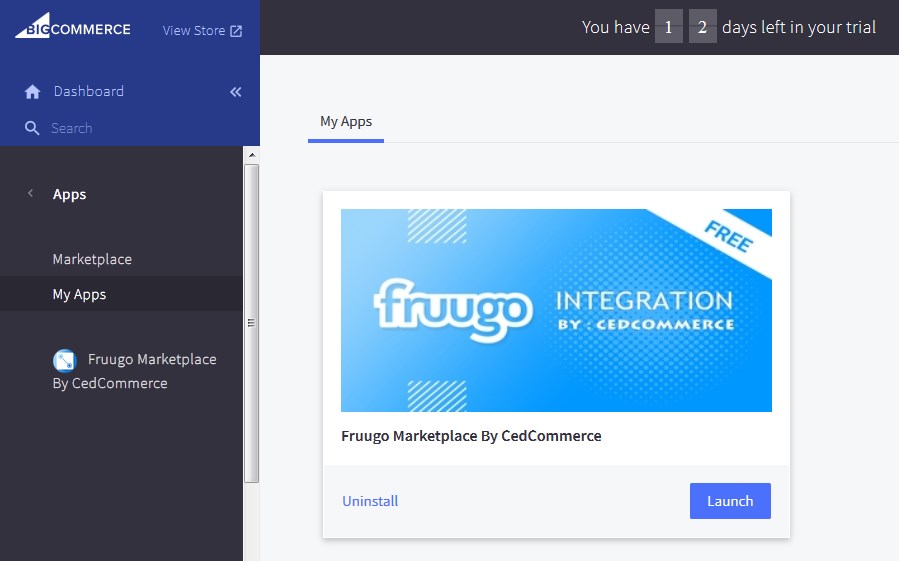Click the BigCommerce logo

73,27
